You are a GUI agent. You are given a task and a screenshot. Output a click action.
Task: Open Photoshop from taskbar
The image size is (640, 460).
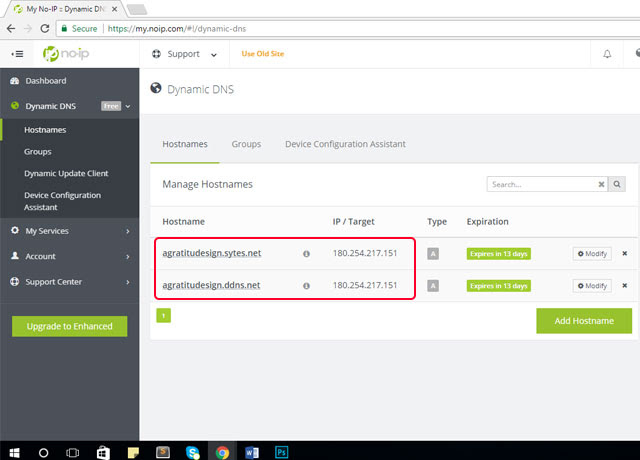point(282,452)
